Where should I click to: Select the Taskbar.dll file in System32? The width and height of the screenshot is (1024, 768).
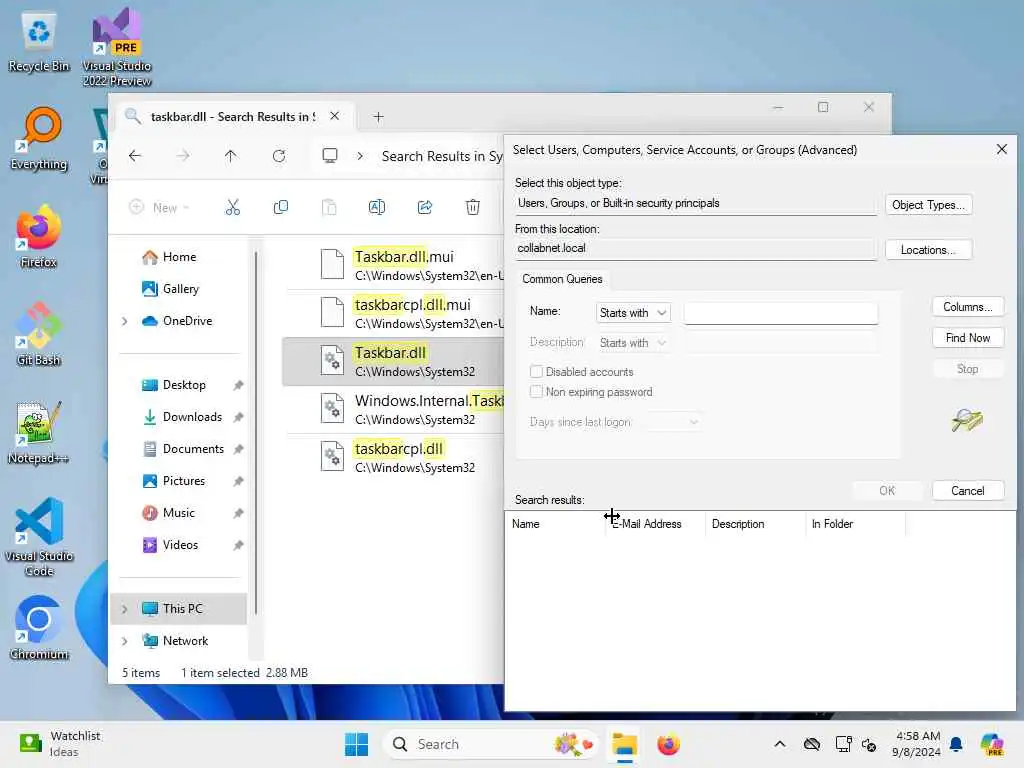tap(393, 361)
